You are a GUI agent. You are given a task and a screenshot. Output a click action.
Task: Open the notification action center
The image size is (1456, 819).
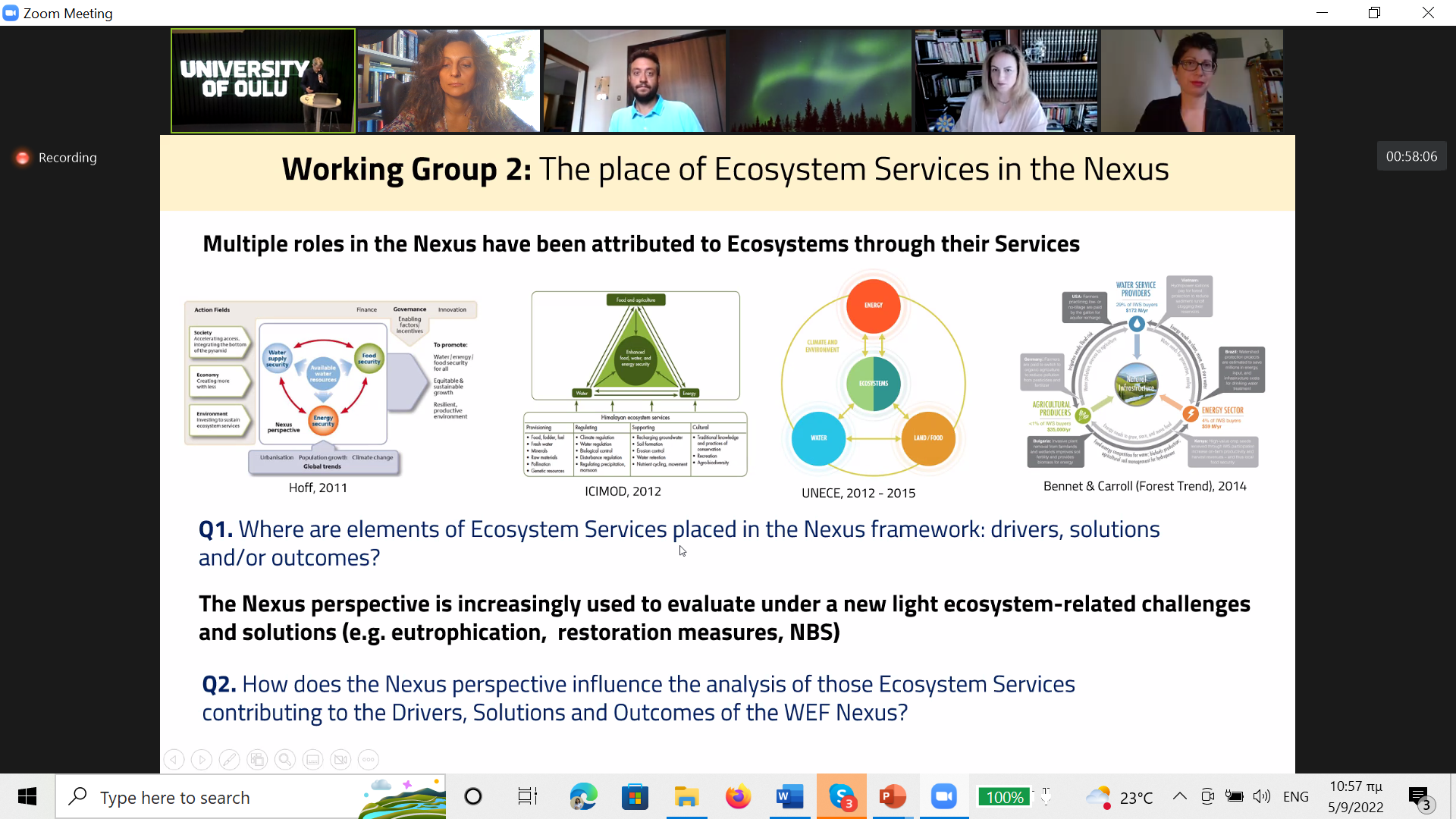(1419, 797)
